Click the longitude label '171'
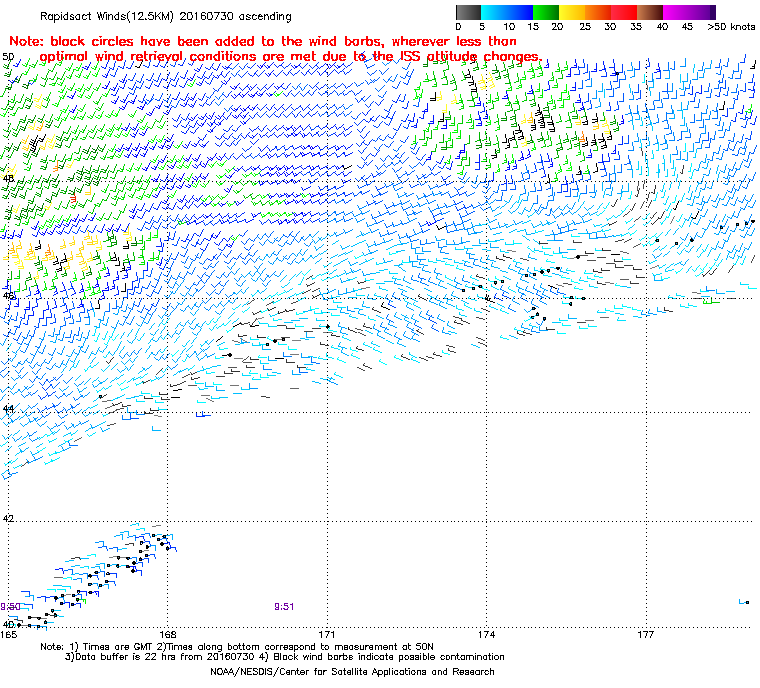This screenshot has width=760, height=688. [327, 635]
